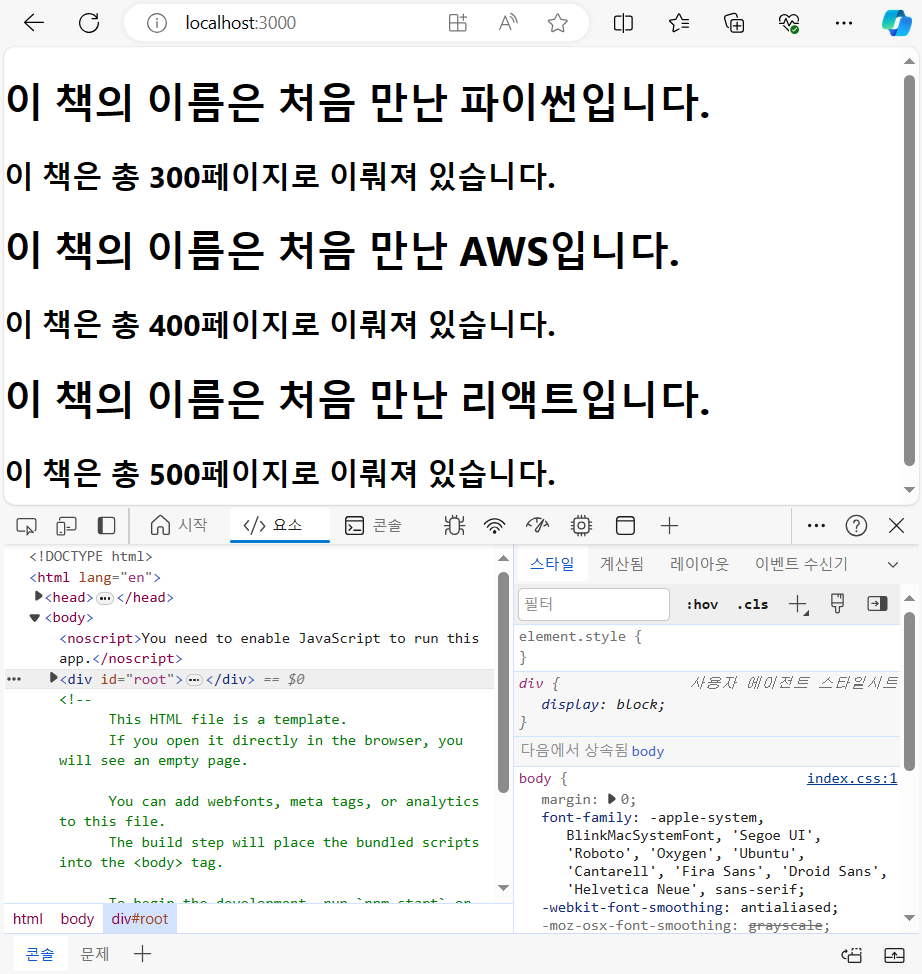The height and width of the screenshot is (974, 922).
Task: View site information icon in address bar
Action: 157,24
